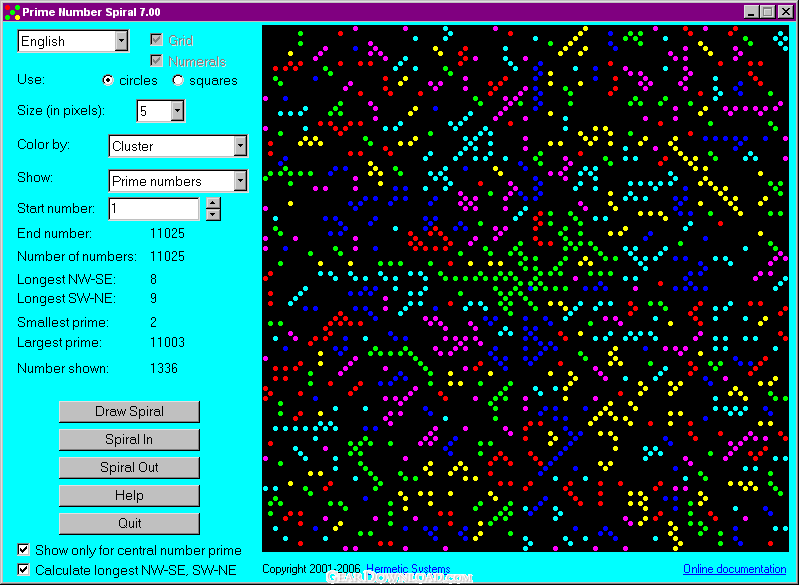Screen dimensions: 799x585
Task: Minimize the Prime Number Spiral window
Action: coord(751,12)
